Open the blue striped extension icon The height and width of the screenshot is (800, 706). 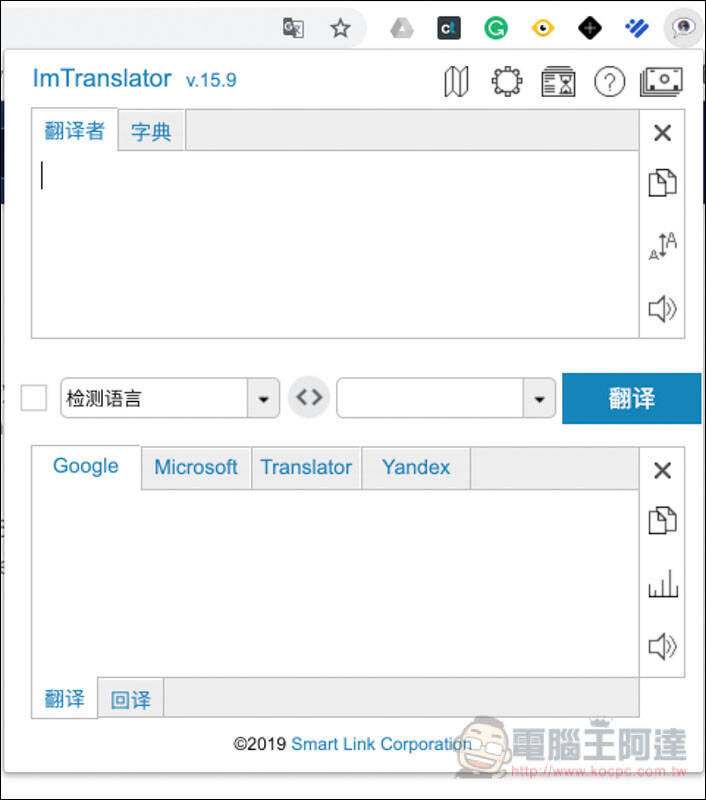[x=637, y=28]
